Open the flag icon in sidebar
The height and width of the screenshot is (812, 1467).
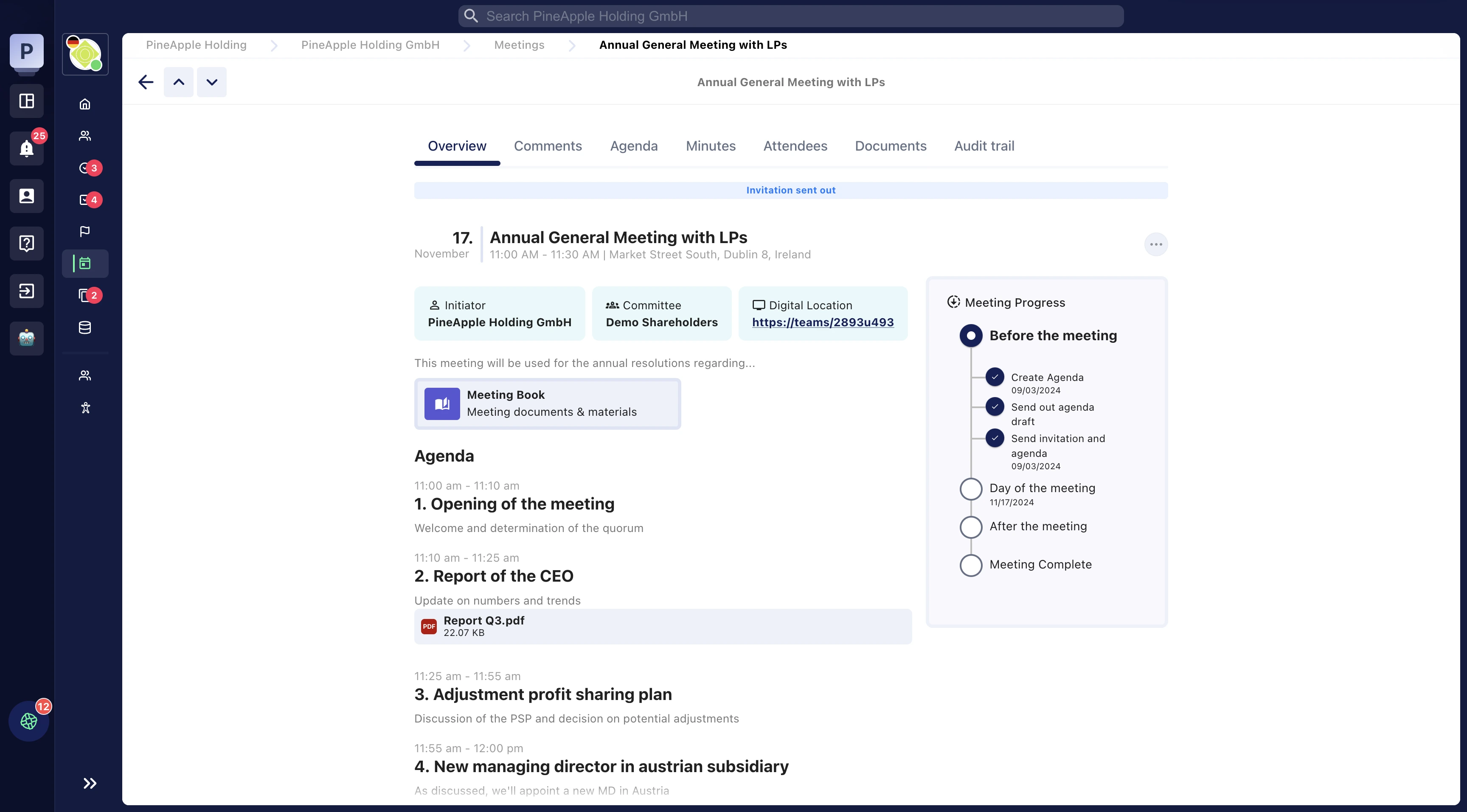point(85,232)
